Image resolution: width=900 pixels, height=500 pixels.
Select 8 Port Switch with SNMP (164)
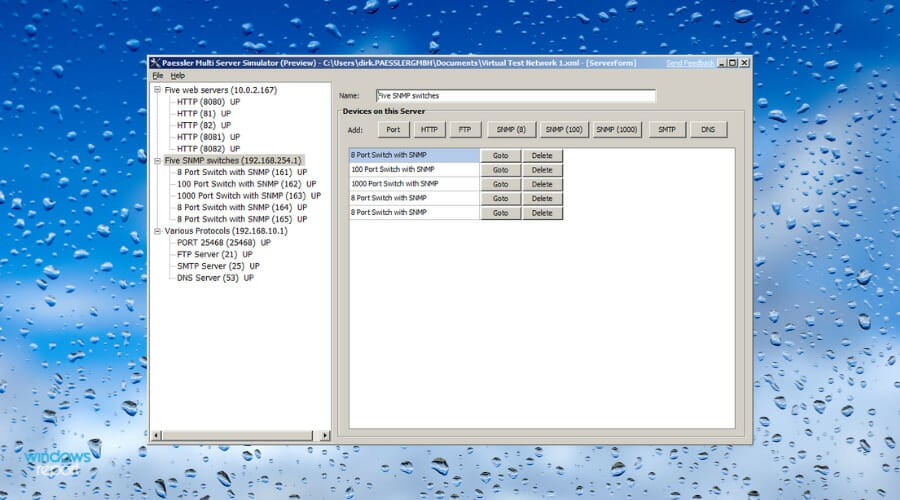click(242, 207)
